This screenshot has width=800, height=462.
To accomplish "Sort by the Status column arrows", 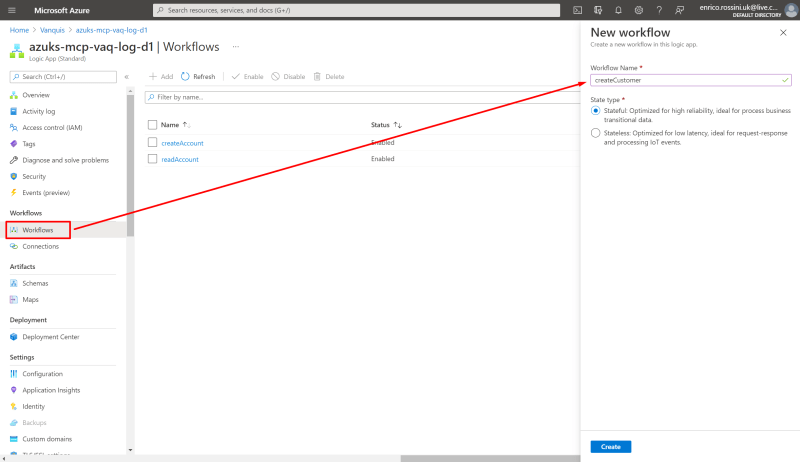I will click(x=397, y=124).
